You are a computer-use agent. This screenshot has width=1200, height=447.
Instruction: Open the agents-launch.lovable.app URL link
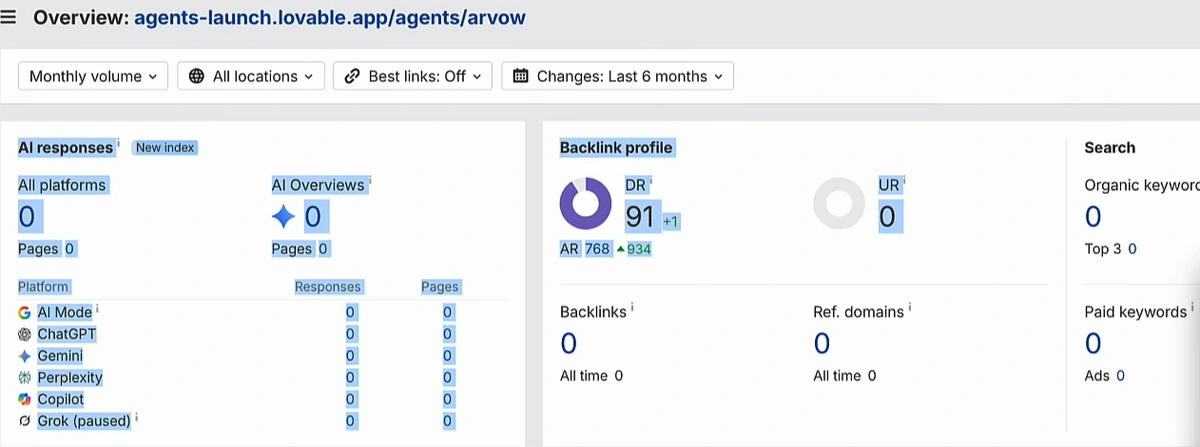click(x=329, y=18)
